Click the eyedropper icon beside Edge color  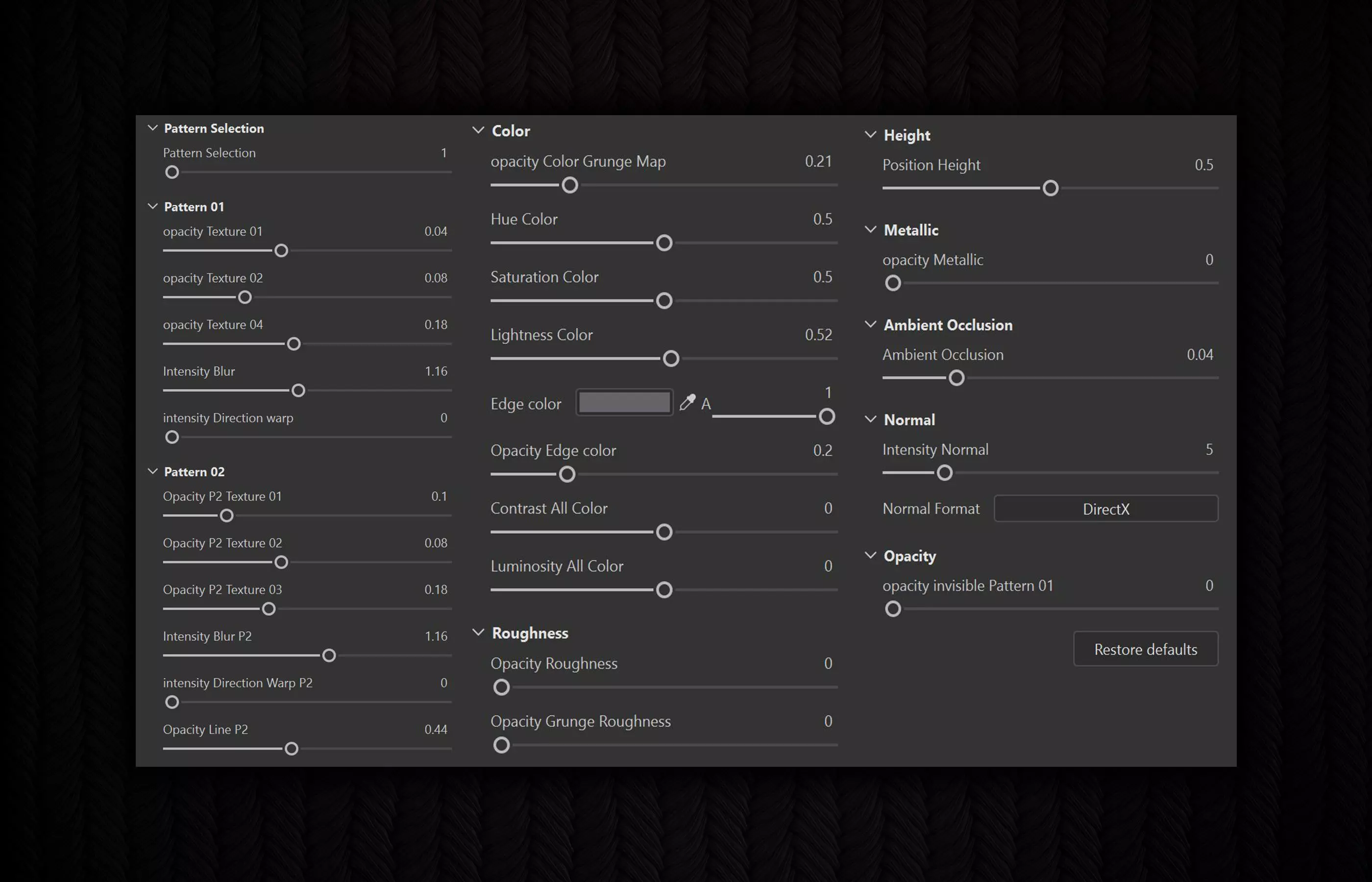[x=687, y=403]
